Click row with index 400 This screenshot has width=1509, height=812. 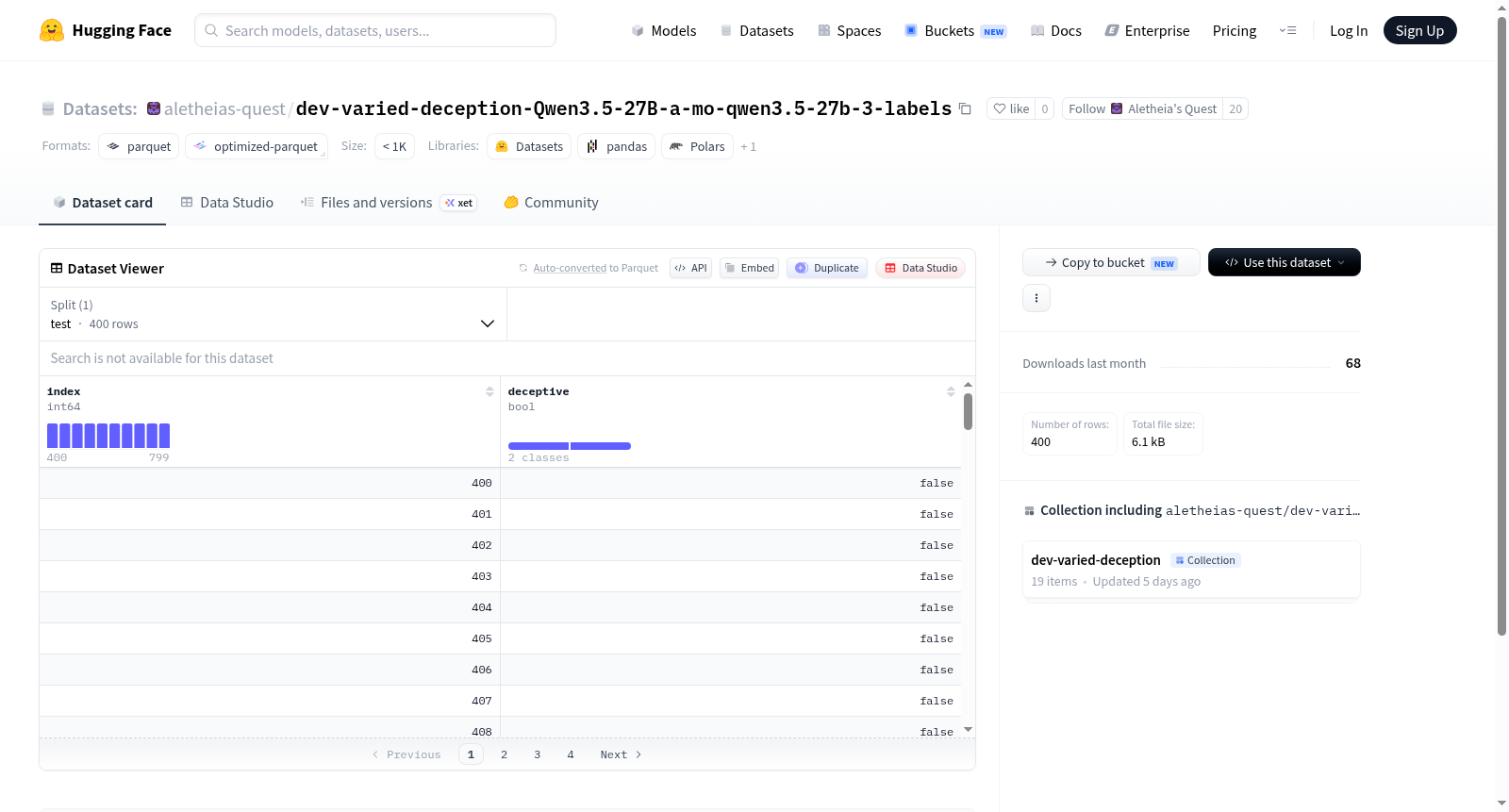pos(500,483)
